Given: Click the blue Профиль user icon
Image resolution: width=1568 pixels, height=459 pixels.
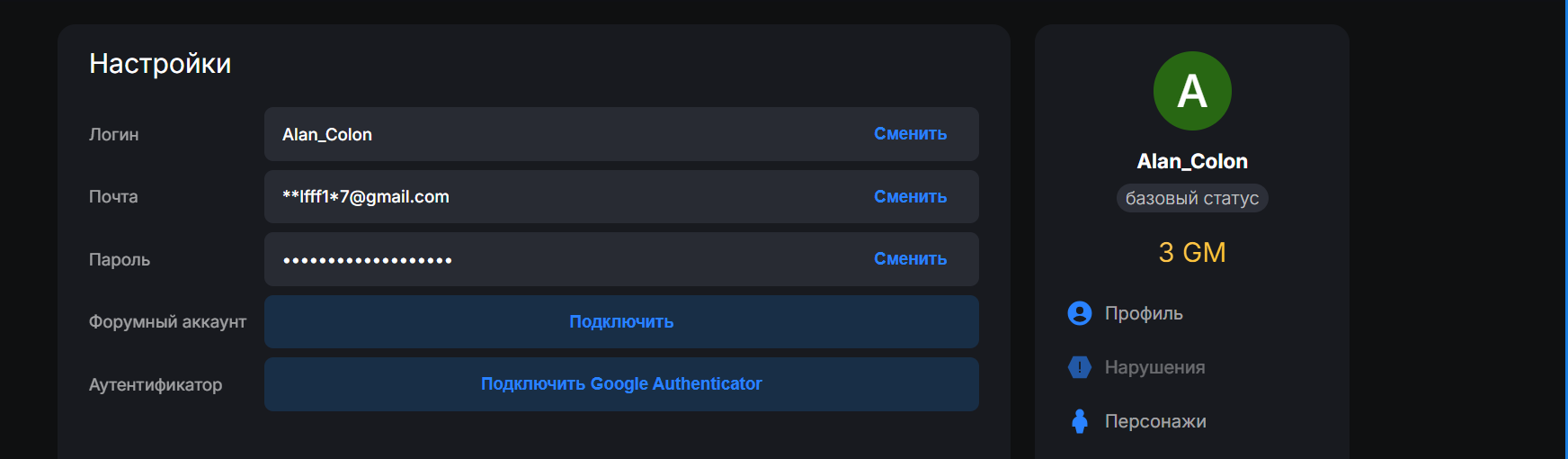Looking at the screenshot, I should [1079, 313].
